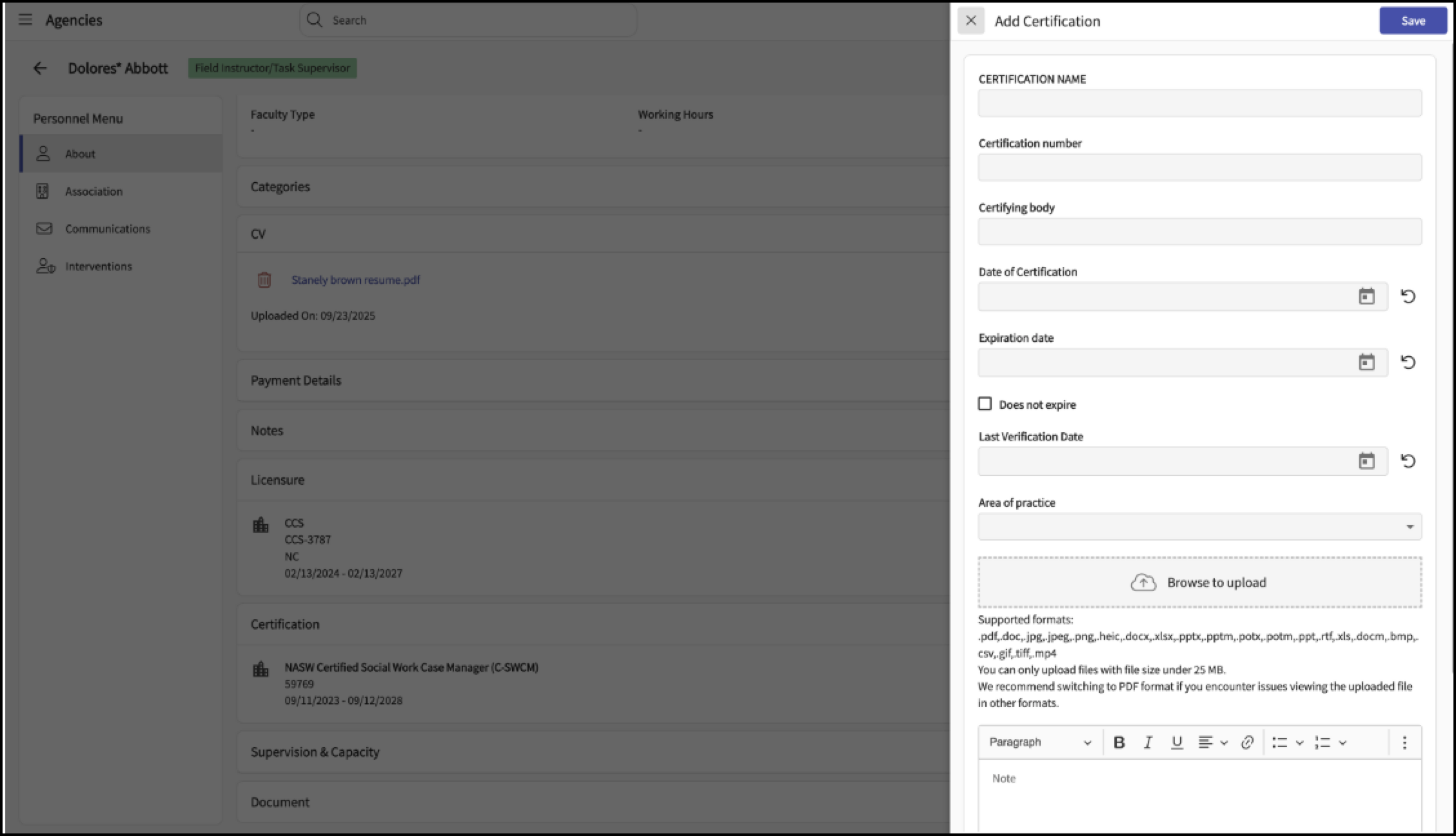
Task: Apply a numbered list in the note
Action: [x=1323, y=742]
